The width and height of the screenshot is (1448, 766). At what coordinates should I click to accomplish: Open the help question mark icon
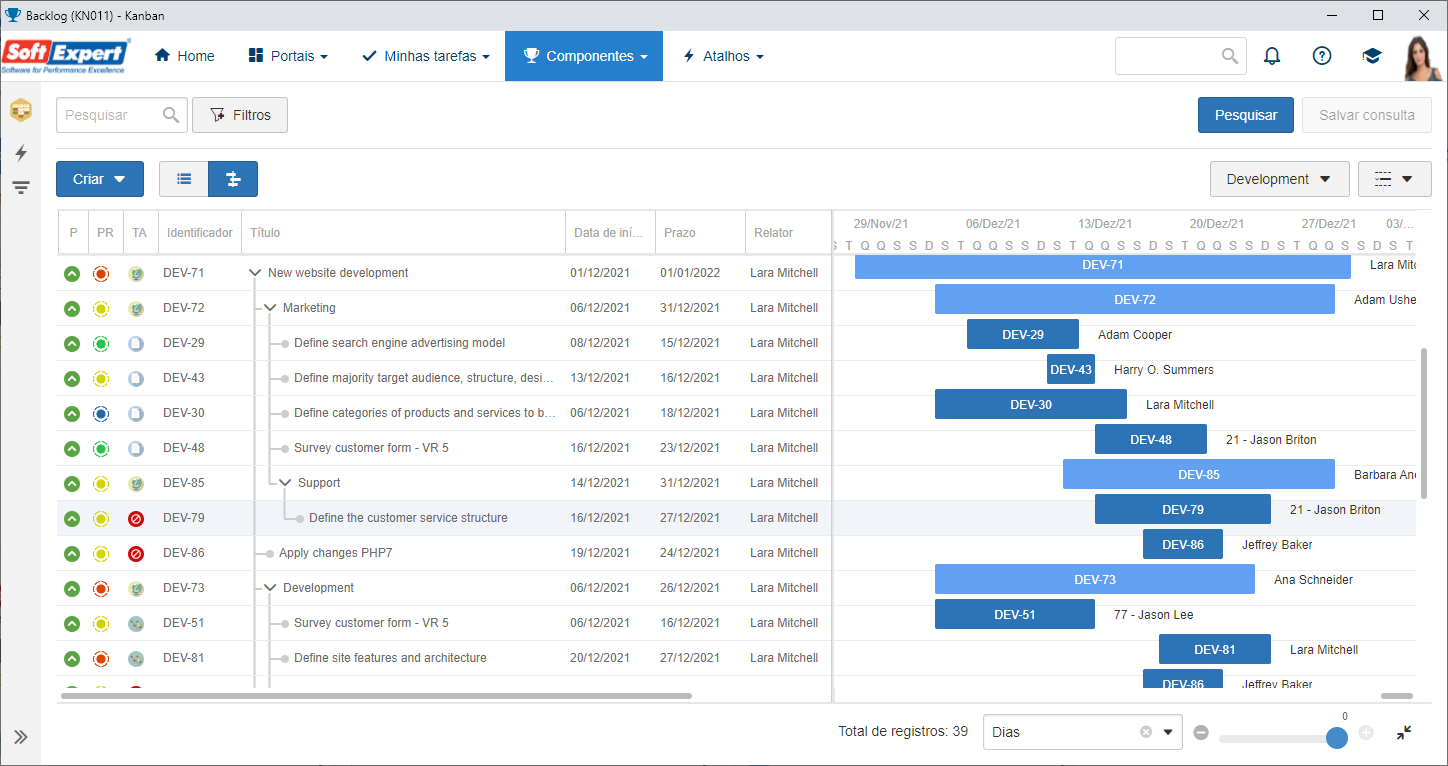(1322, 56)
